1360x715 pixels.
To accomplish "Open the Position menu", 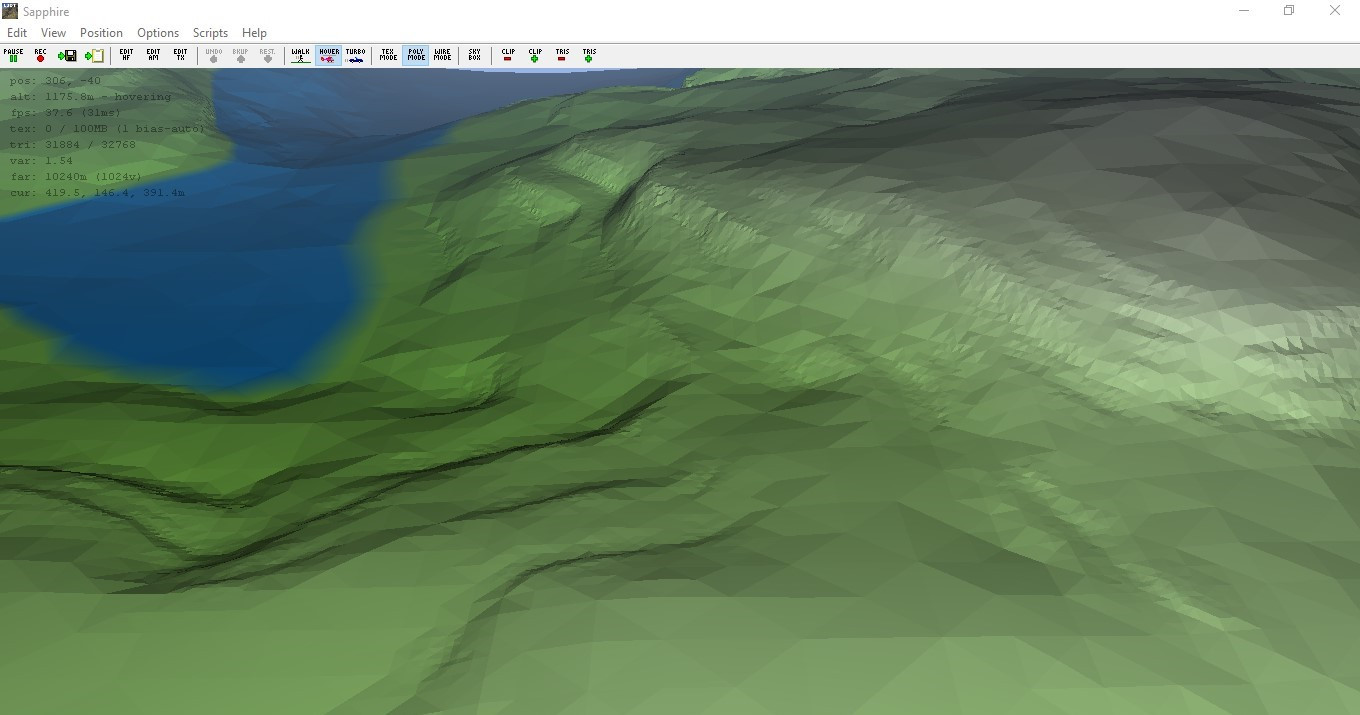I will point(101,33).
